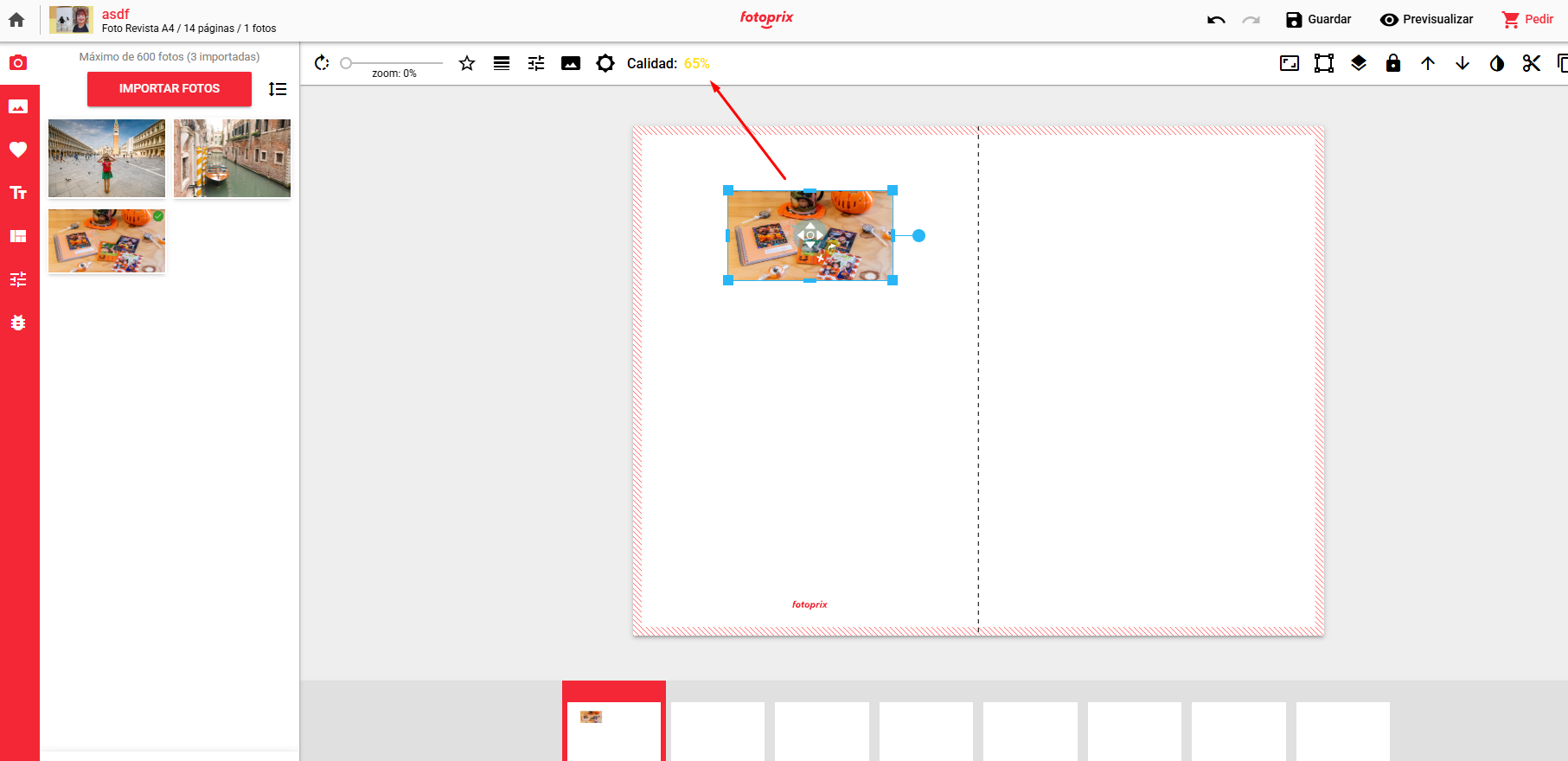Click the transform bounding box icon
Image resolution: width=1568 pixels, height=761 pixels.
tap(1324, 63)
